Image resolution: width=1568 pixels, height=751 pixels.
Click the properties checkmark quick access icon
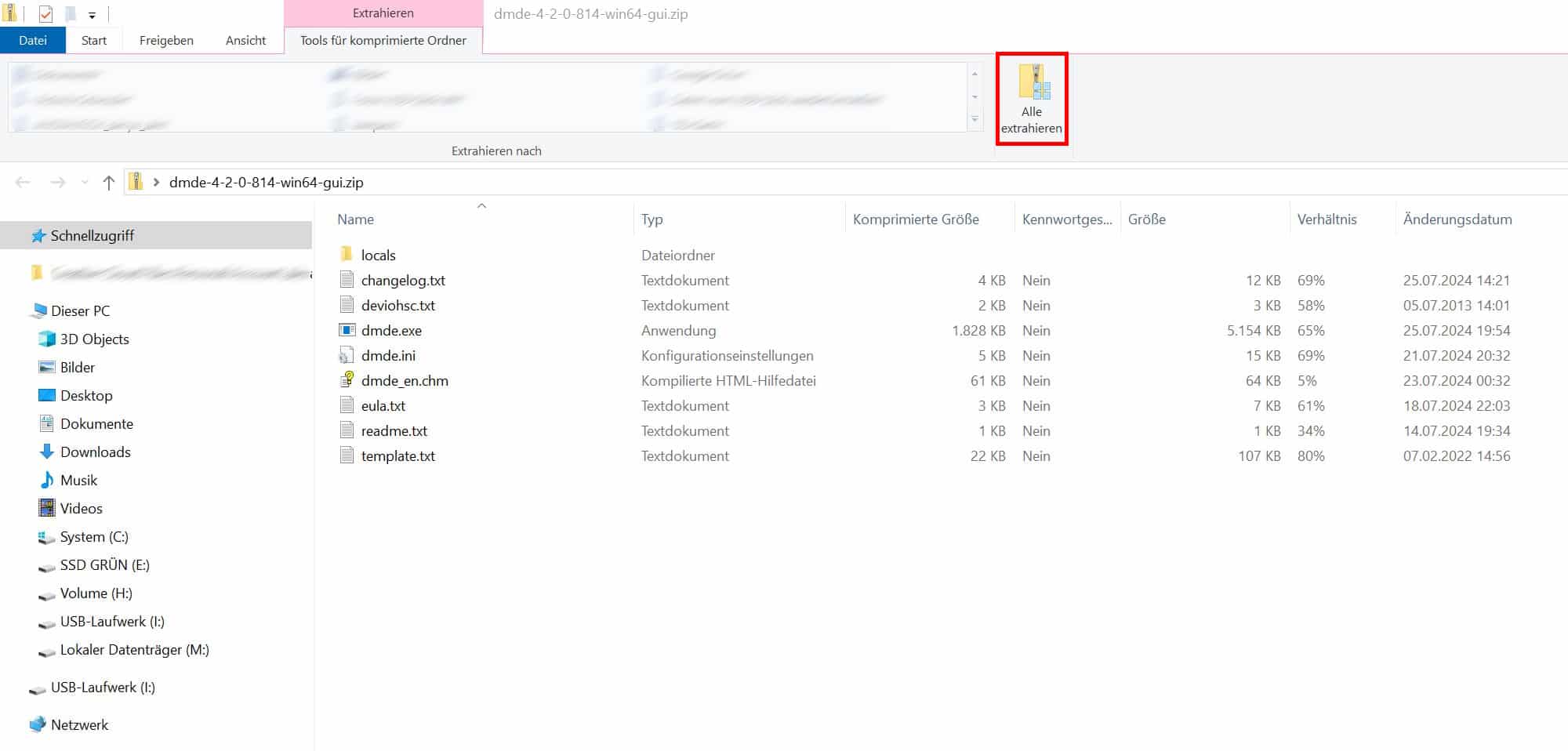(x=45, y=14)
